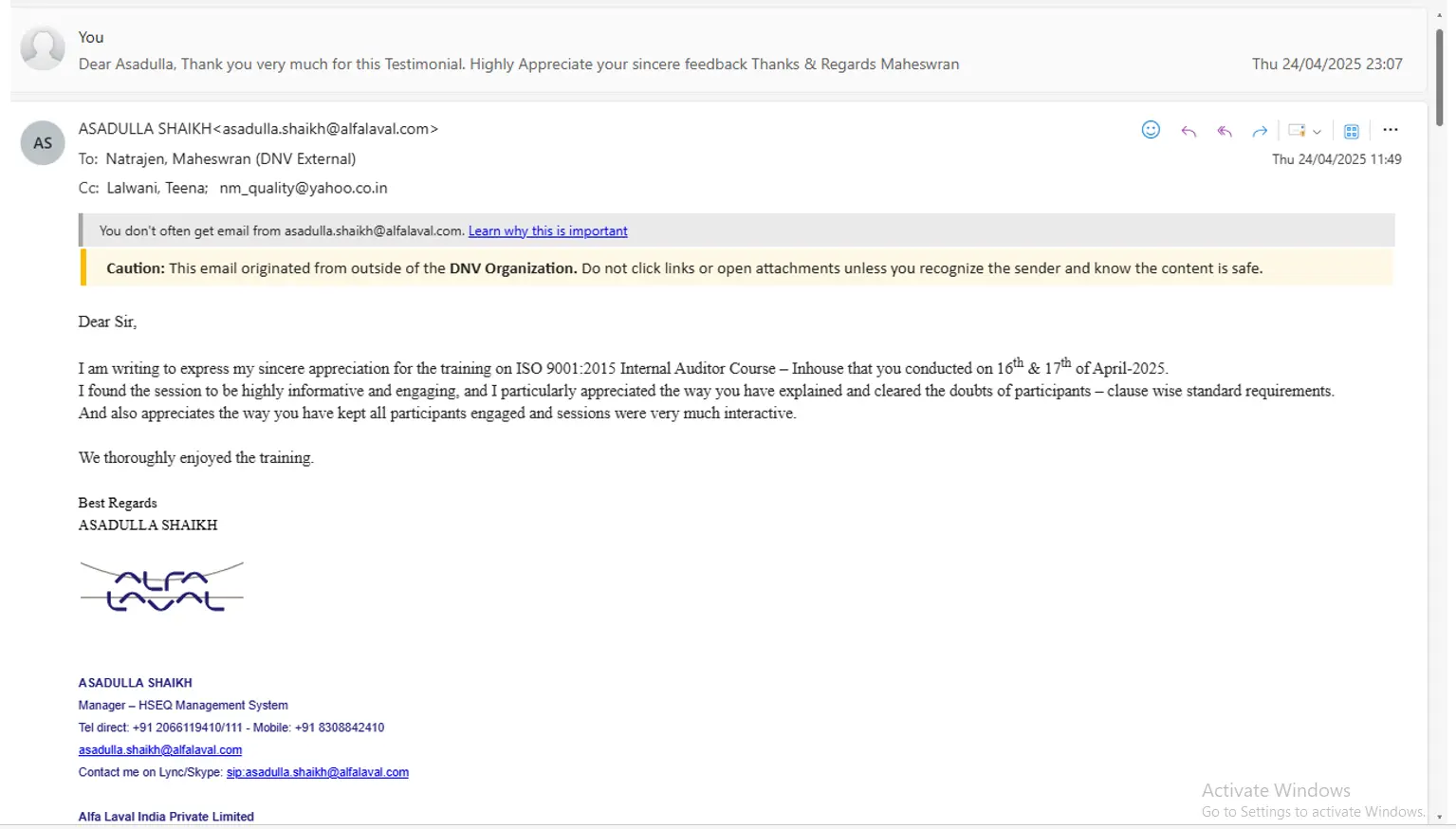
Task: Click the Cc recipient Lalwani, Teena
Action: (x=156, y=188)
